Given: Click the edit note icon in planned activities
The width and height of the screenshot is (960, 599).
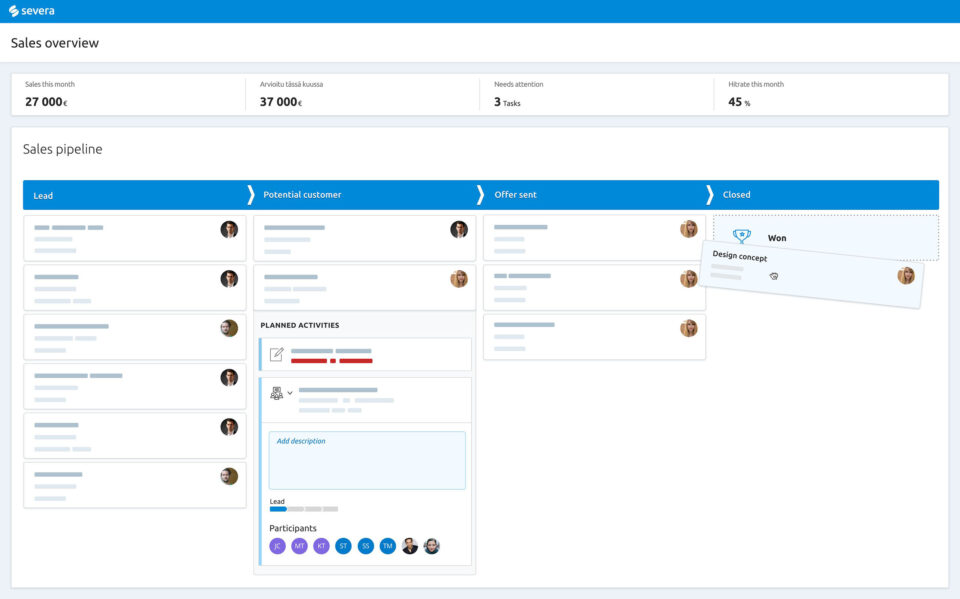Looking at the screenshot, I should pyautogui.click(x=277, y=354).
